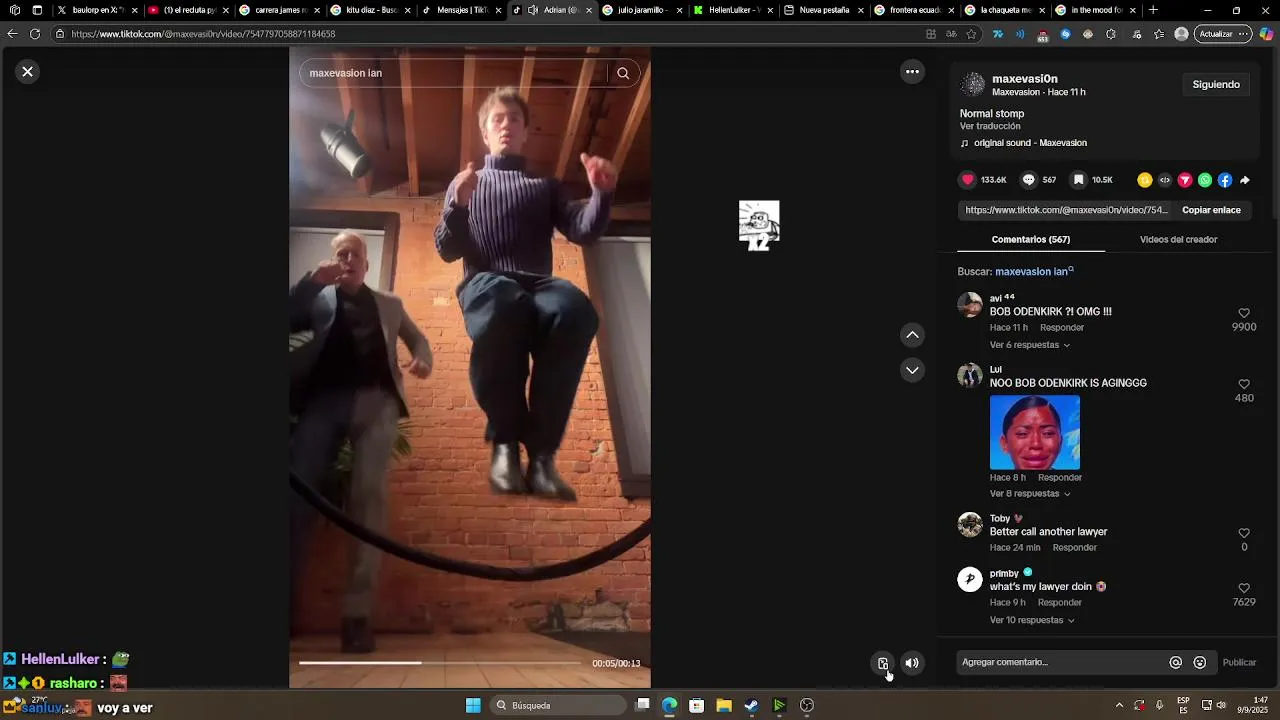Mute the video with speaker button
This screenshot has height=720, width=1280.
pos(912,663)
